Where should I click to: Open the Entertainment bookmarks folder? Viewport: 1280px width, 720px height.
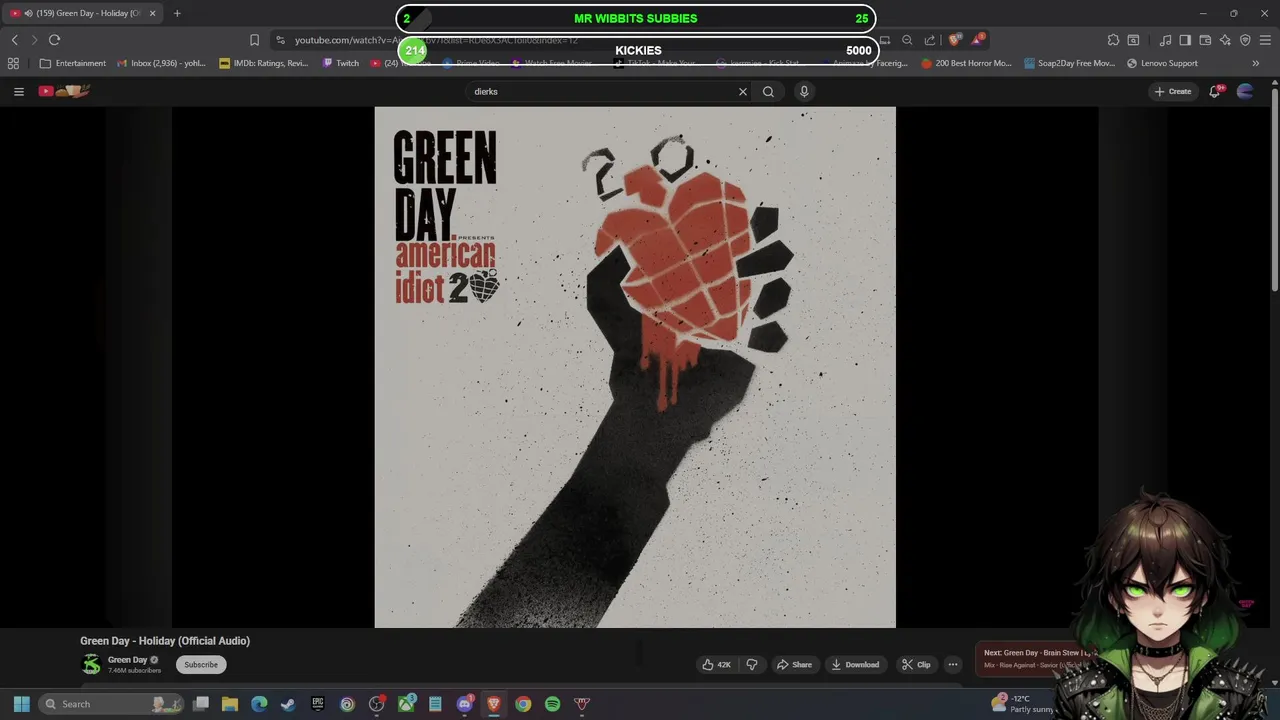click(72, 63)
